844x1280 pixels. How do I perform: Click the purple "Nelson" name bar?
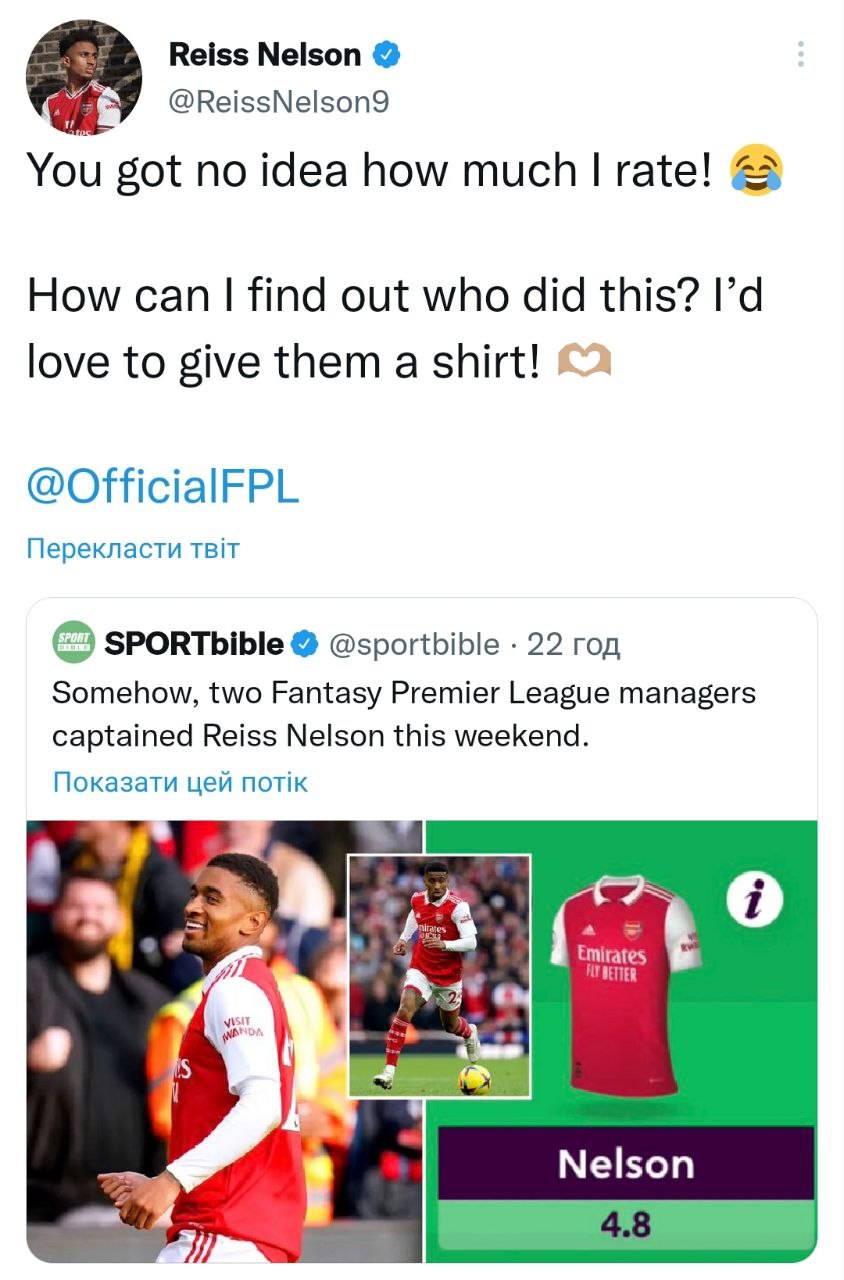tap(626, 1163)
